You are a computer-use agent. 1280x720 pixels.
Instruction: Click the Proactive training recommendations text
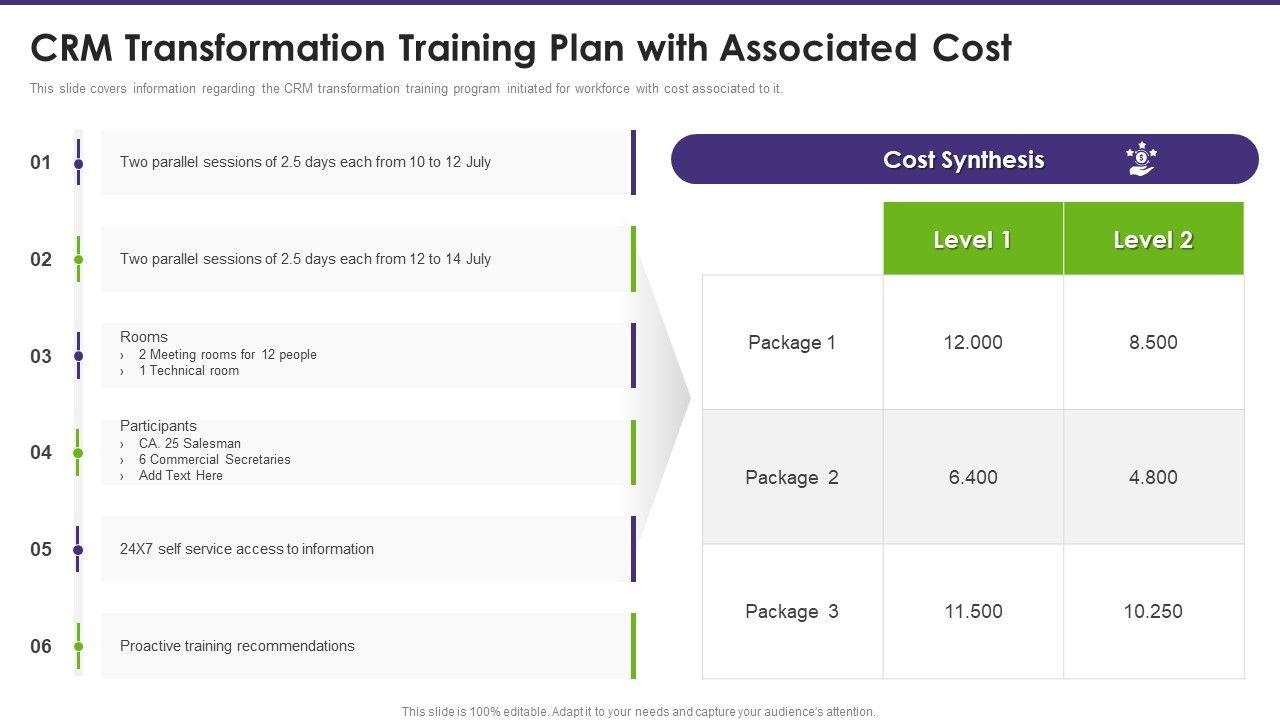click(x=237, y=646)
